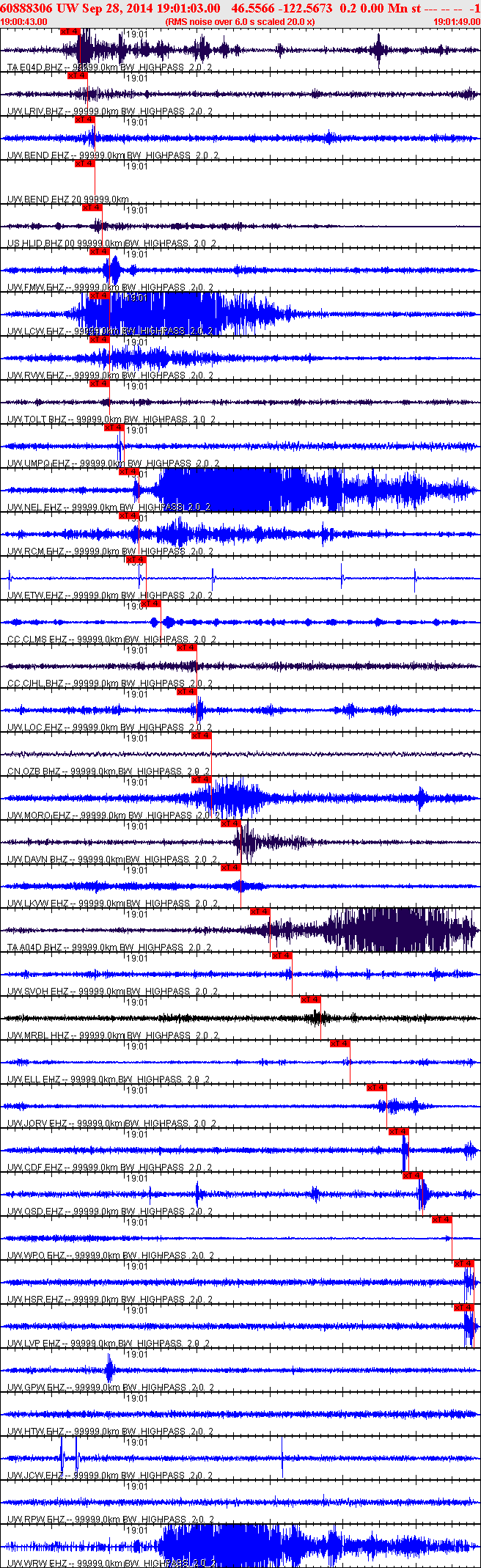
Task: Click the start time 19:00:43.00 label
Action: click(23, 21)
